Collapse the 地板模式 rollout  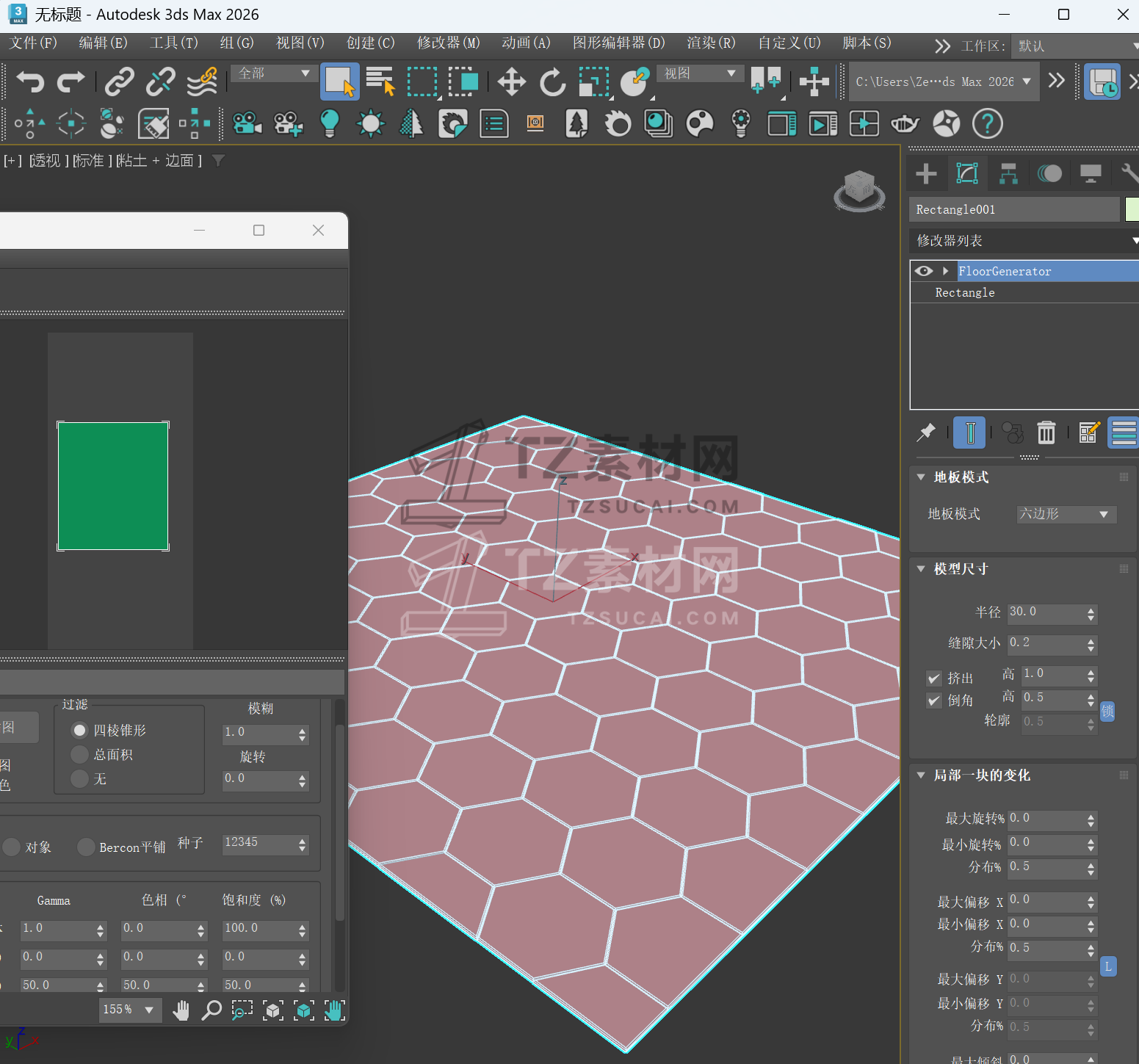[921, 477]
